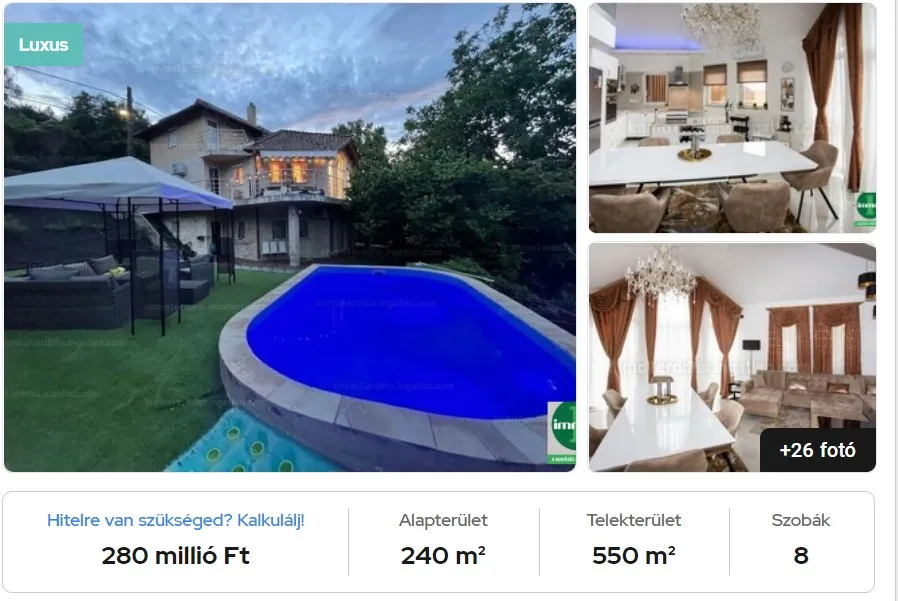Click the Alapterület label
The height and width of the screenshot is (601, 898).
[x=443, y=520]
